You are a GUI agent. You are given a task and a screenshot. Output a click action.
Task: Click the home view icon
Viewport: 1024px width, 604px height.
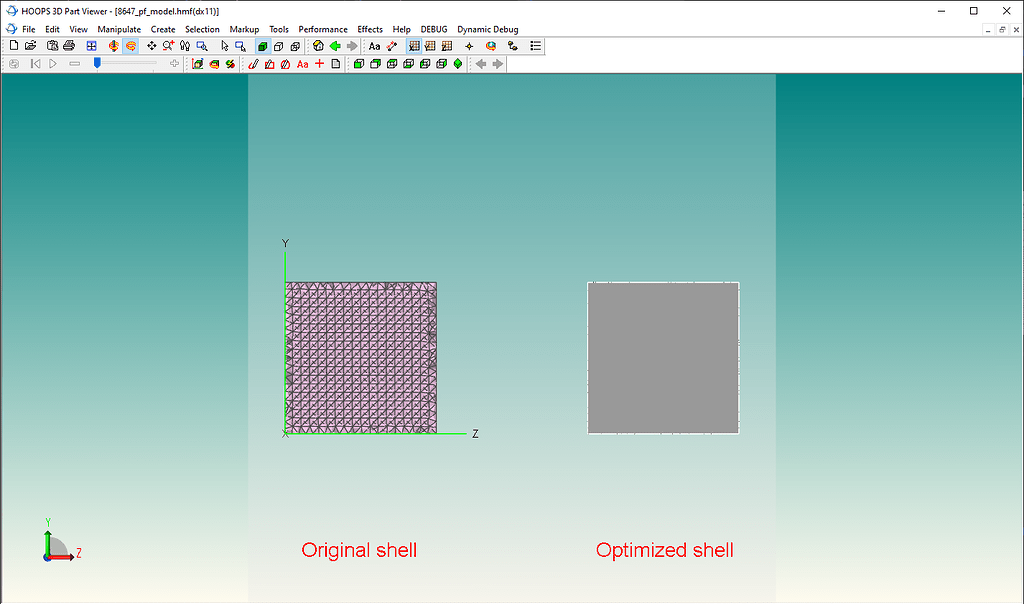pos(317,45)
